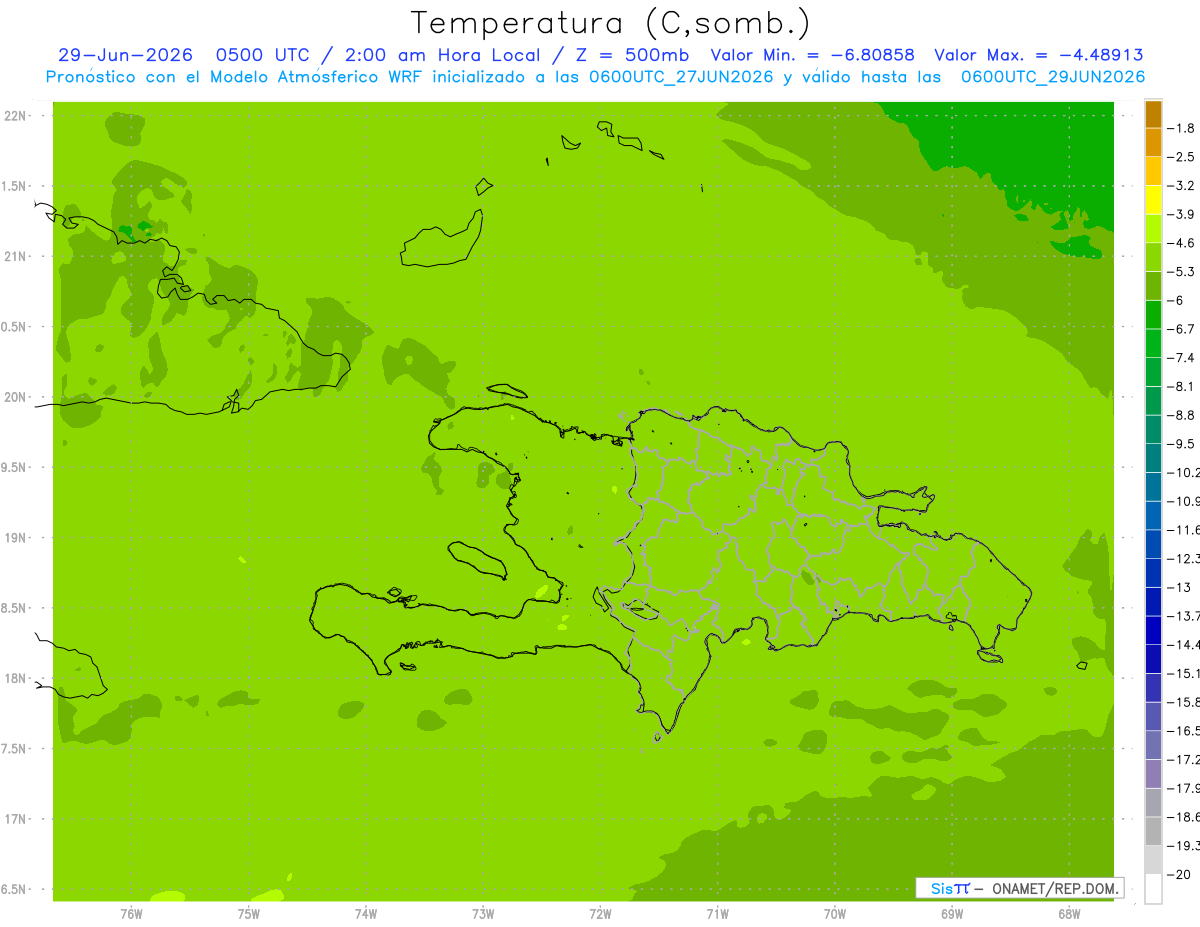This screenshot has height=927, width=1200.
Task: Click the "76W" longitude label
Action: coord(131,913)
